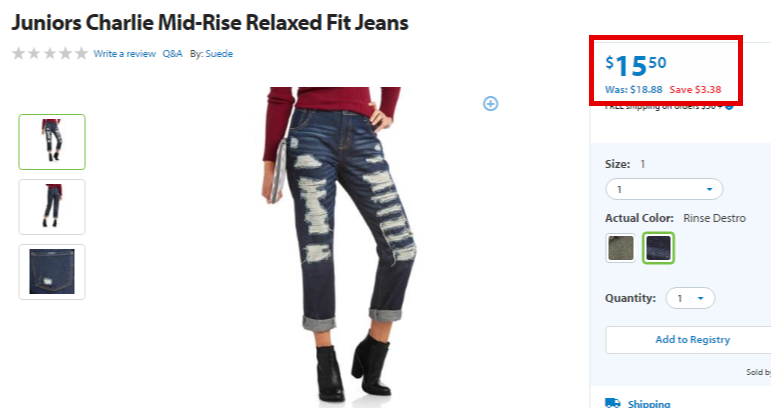
Task: Select the Rinse Destro dark denim swatch
Action: point(658,248)
